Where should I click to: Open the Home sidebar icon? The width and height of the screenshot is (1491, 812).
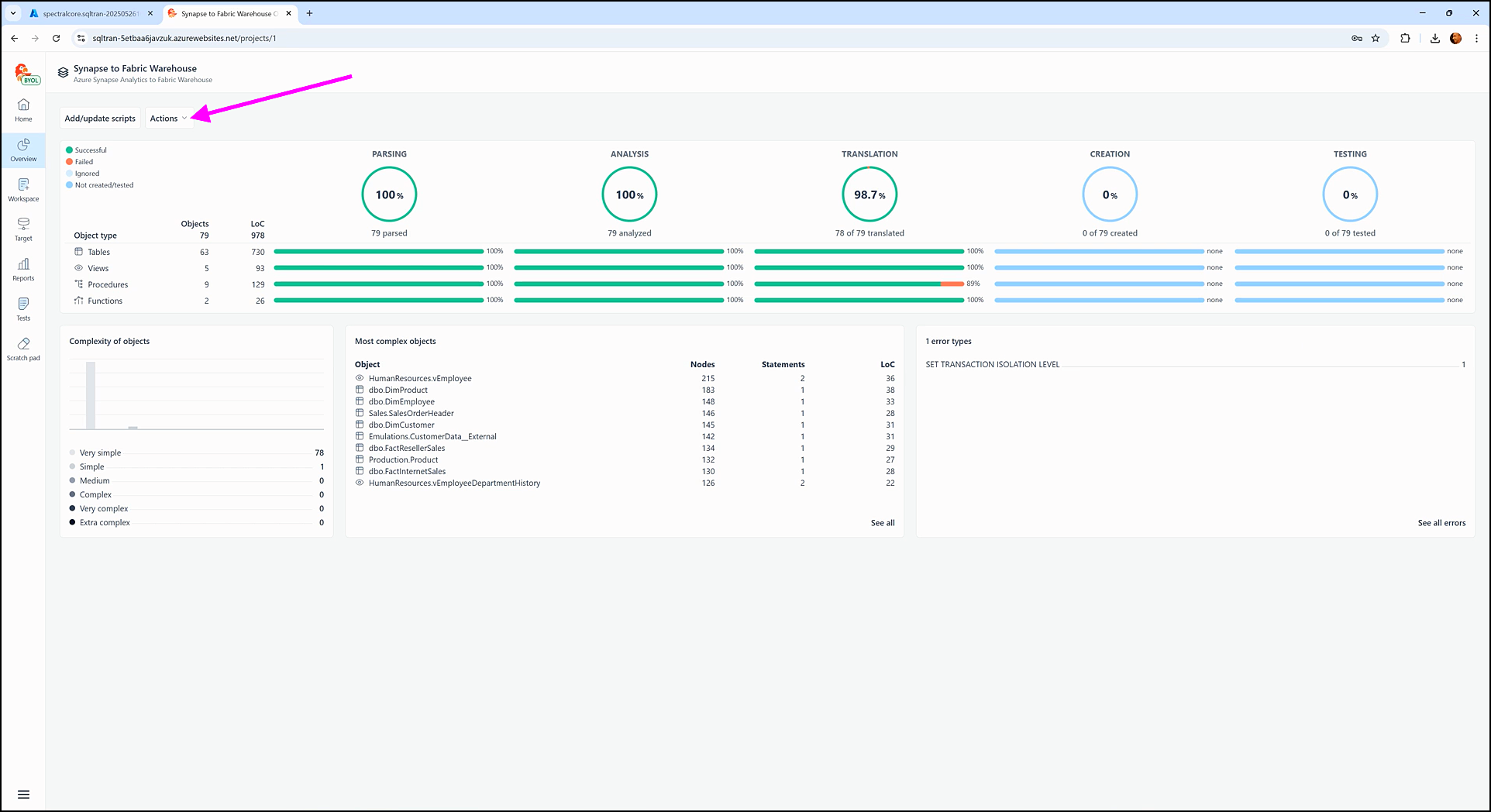pyautogui.click(x=23, y=109)
